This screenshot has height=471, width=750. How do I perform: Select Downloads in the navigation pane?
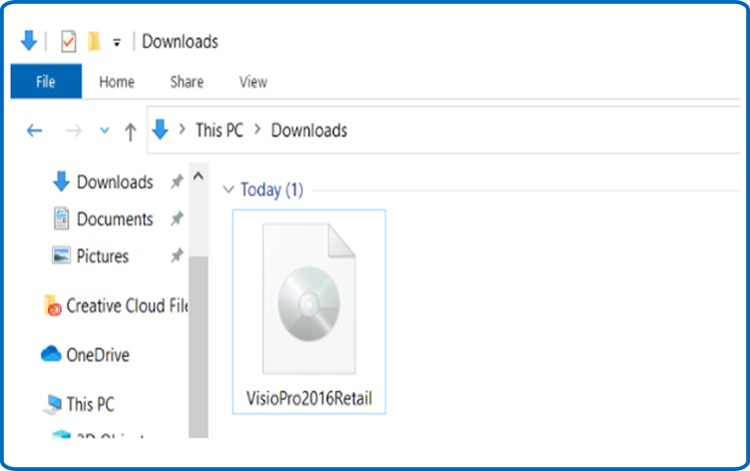(x=115, y=182)
